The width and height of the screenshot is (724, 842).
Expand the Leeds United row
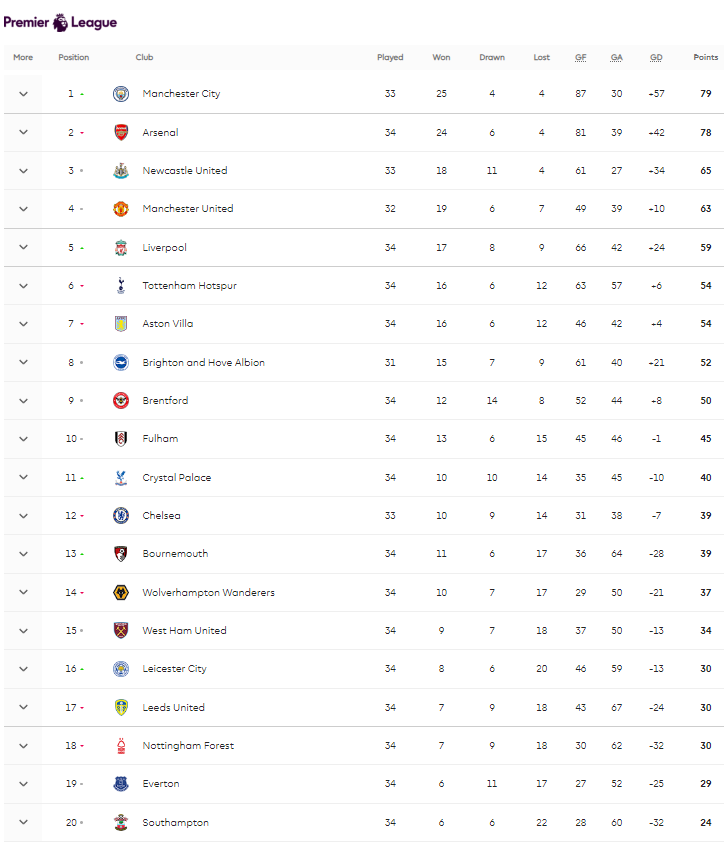pos(23,707)
